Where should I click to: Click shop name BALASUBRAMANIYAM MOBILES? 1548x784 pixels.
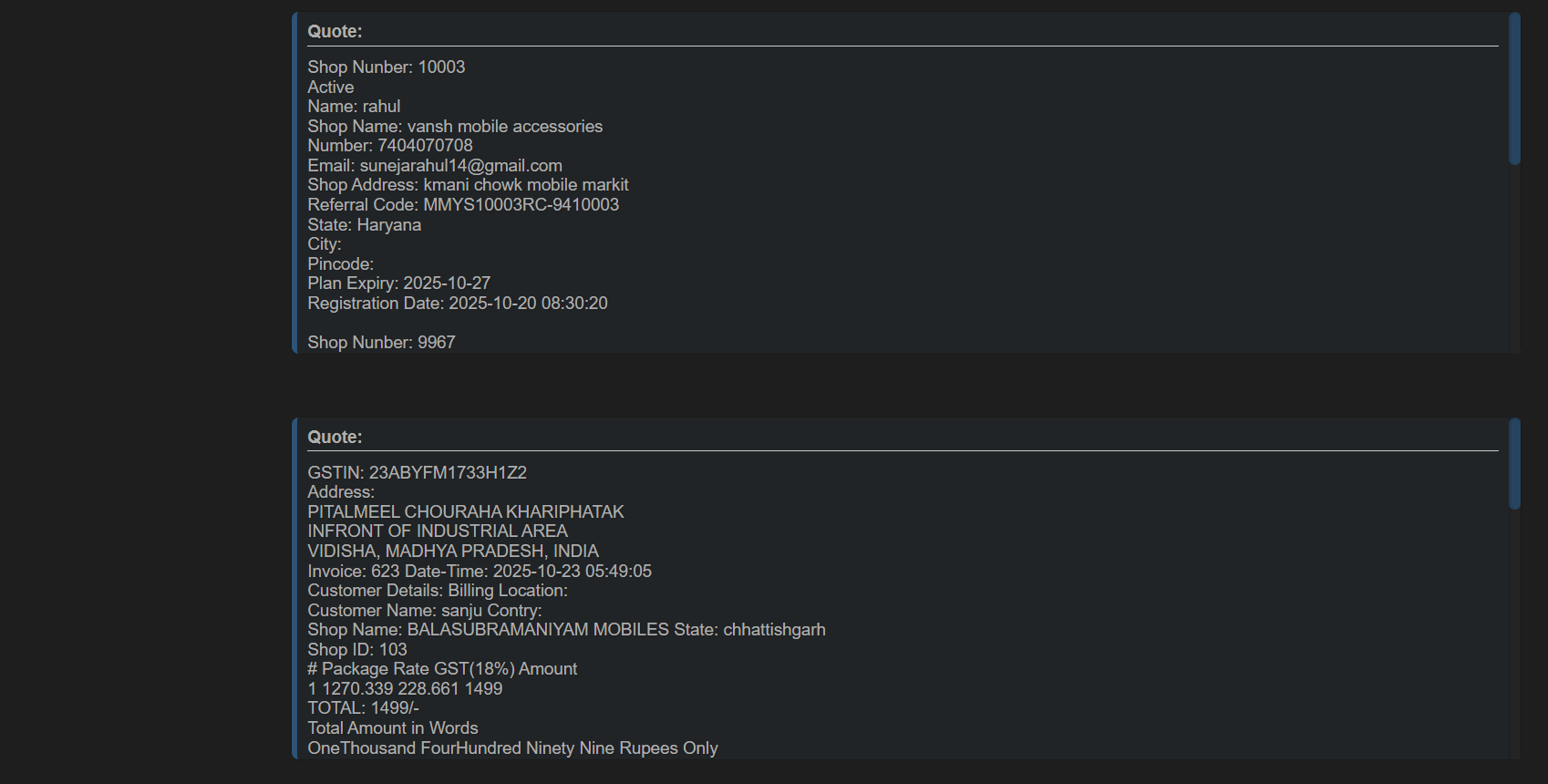[x=538, y=630]
